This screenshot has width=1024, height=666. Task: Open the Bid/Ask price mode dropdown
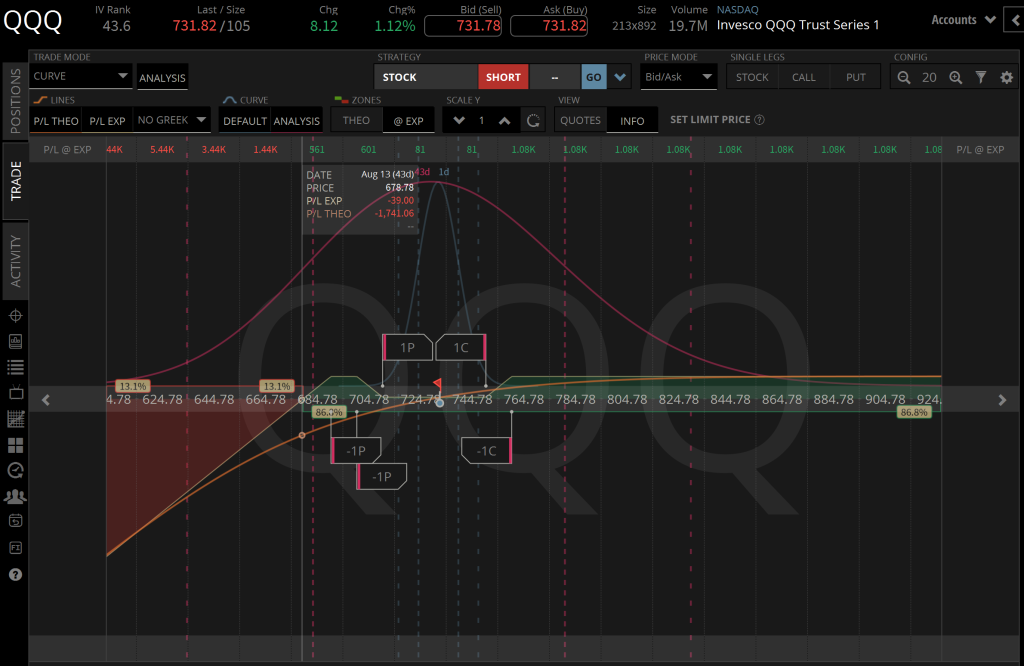click(678, 77)
